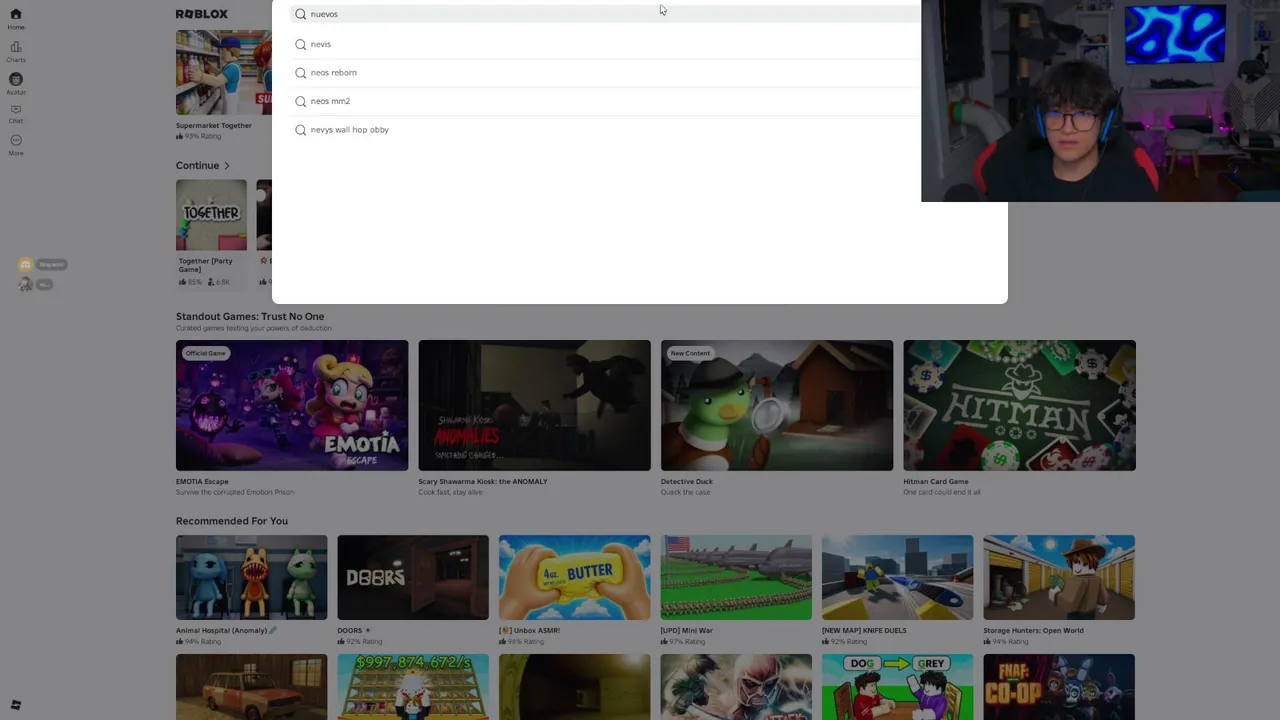Screen dimensions: 1280x720
Task: Open the DOORS game thumbnail
Action: tap(413, 577)
